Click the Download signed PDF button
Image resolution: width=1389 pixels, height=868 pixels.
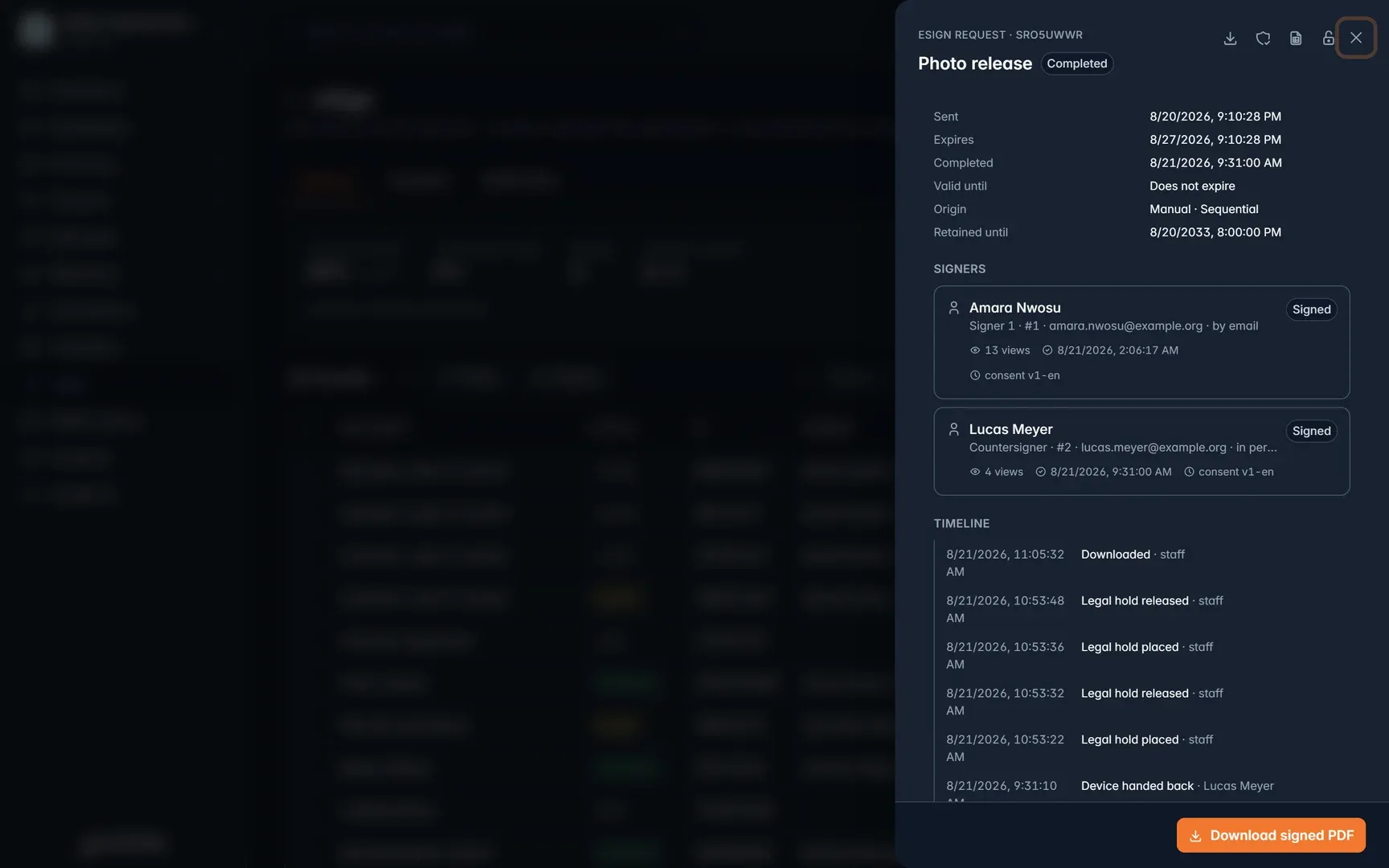[1271, 835]
